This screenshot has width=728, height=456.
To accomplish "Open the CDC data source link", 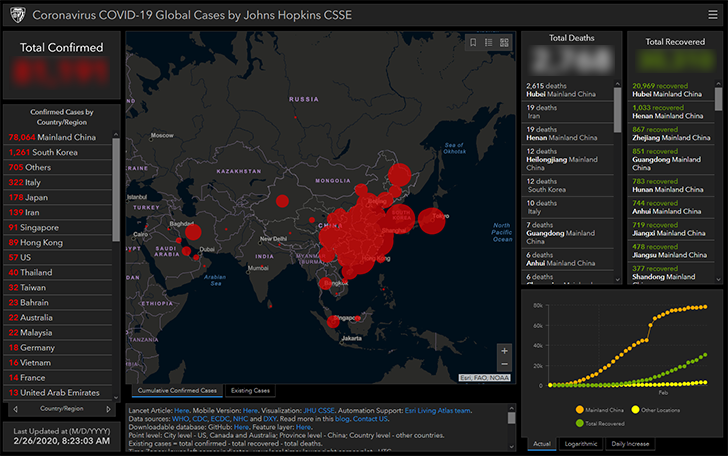I will [200, 419].
